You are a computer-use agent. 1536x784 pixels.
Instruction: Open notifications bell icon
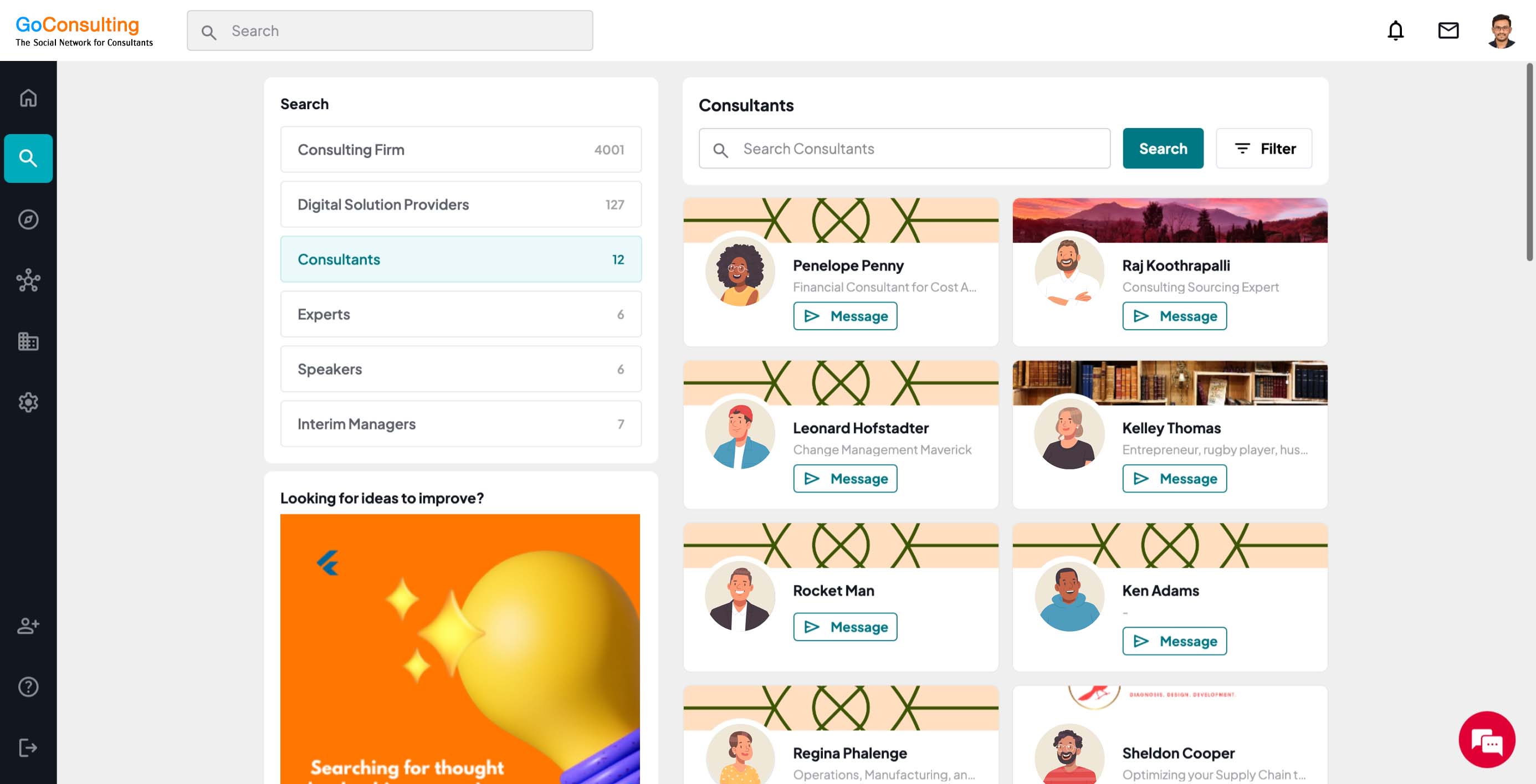point(1395,30)
